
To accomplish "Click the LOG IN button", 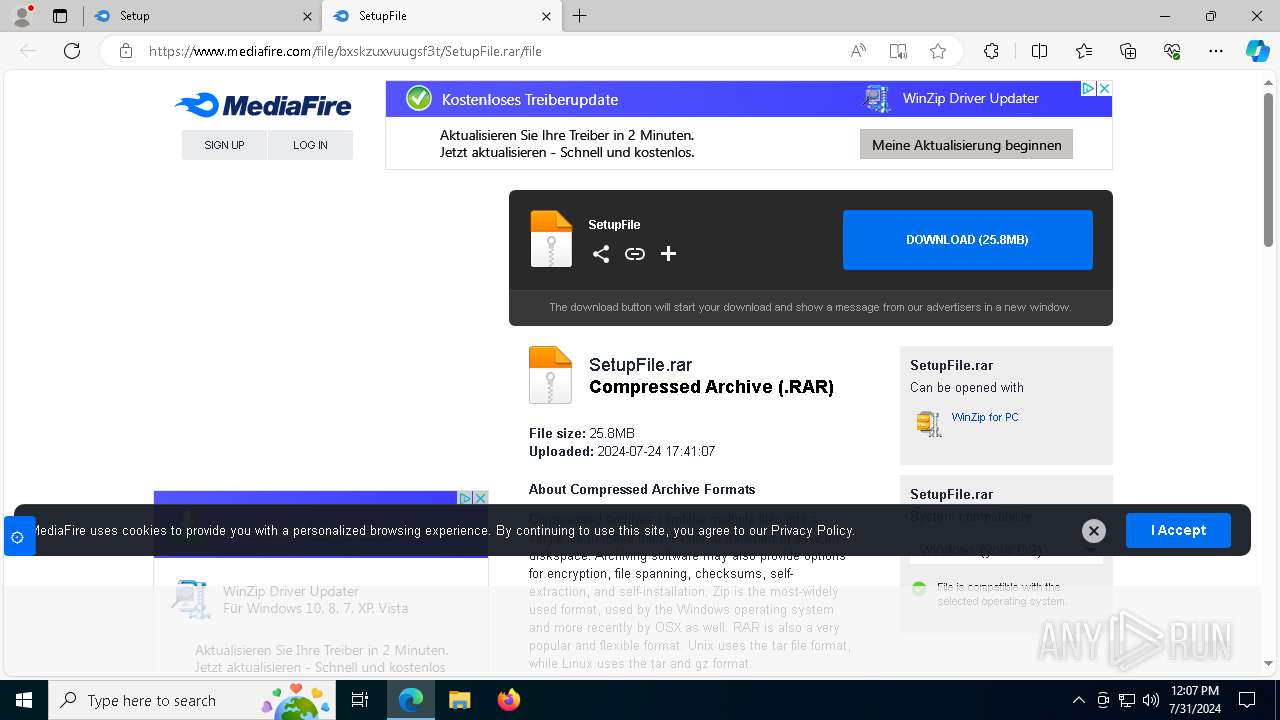I will (x=310, y=145).
